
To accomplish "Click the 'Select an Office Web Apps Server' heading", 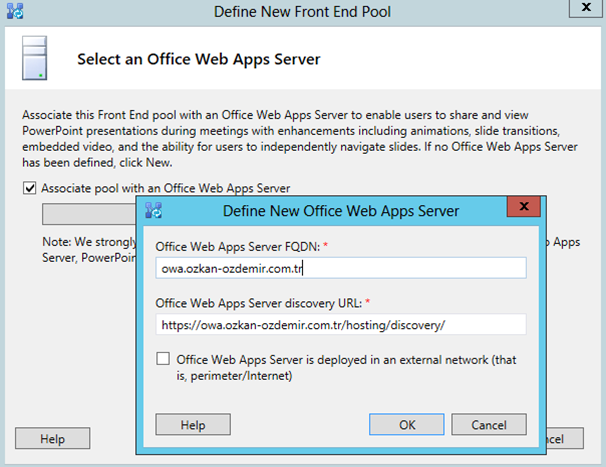I will (x=199, y=59).
